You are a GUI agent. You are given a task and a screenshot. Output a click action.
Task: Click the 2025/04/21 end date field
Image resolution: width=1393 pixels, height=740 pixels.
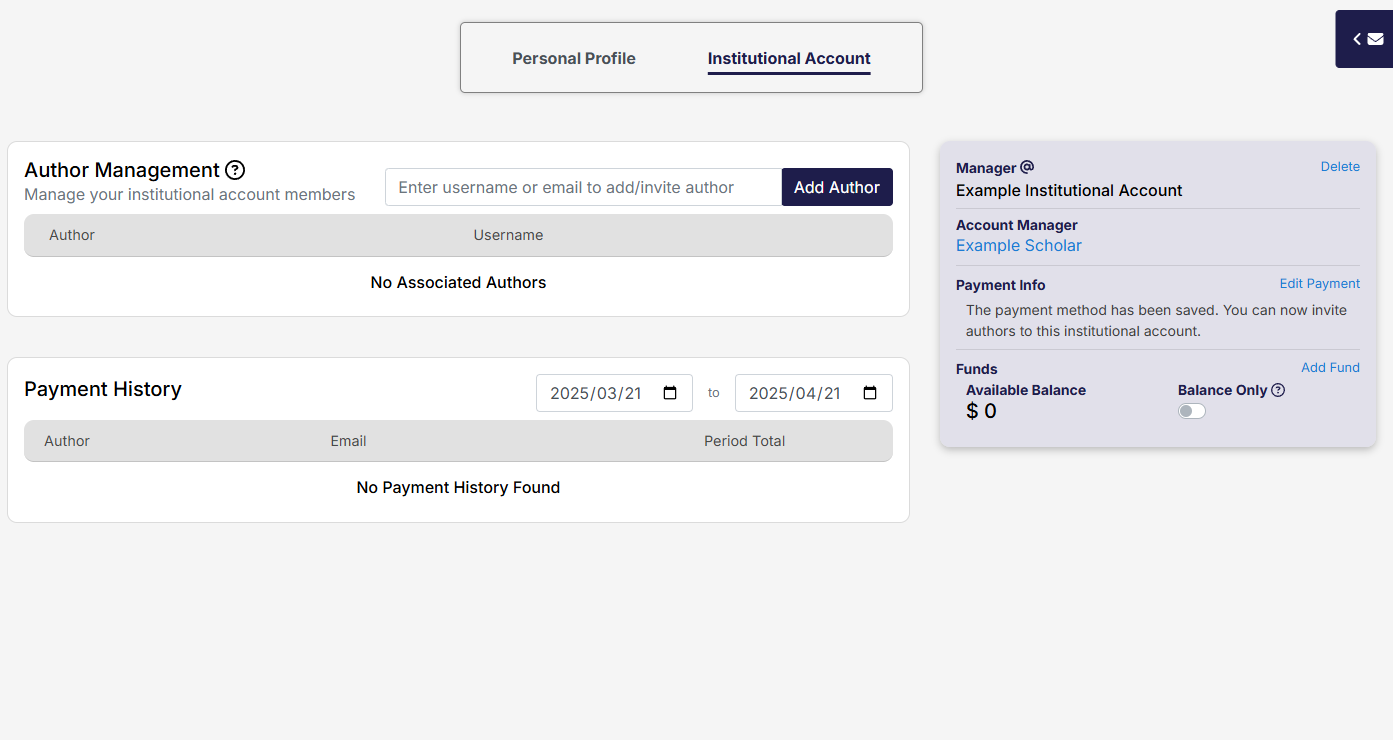pos(795,393)
